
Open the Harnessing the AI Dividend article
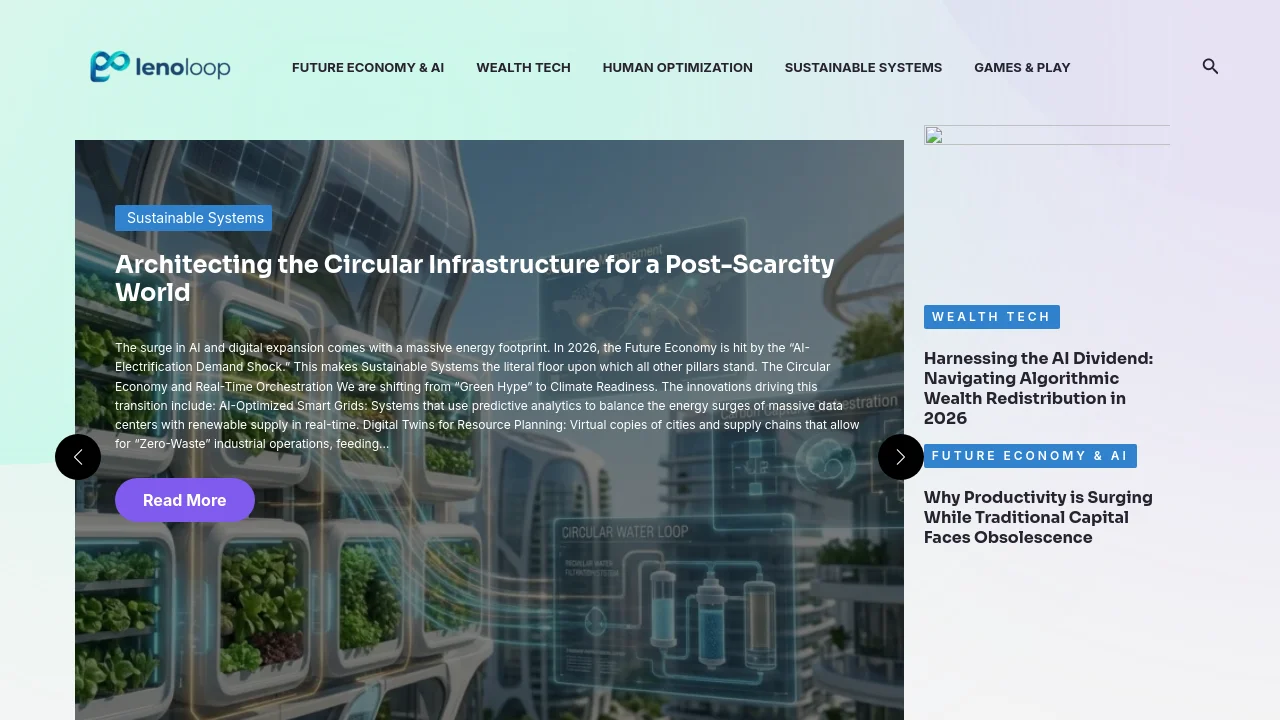point(1038,388)
